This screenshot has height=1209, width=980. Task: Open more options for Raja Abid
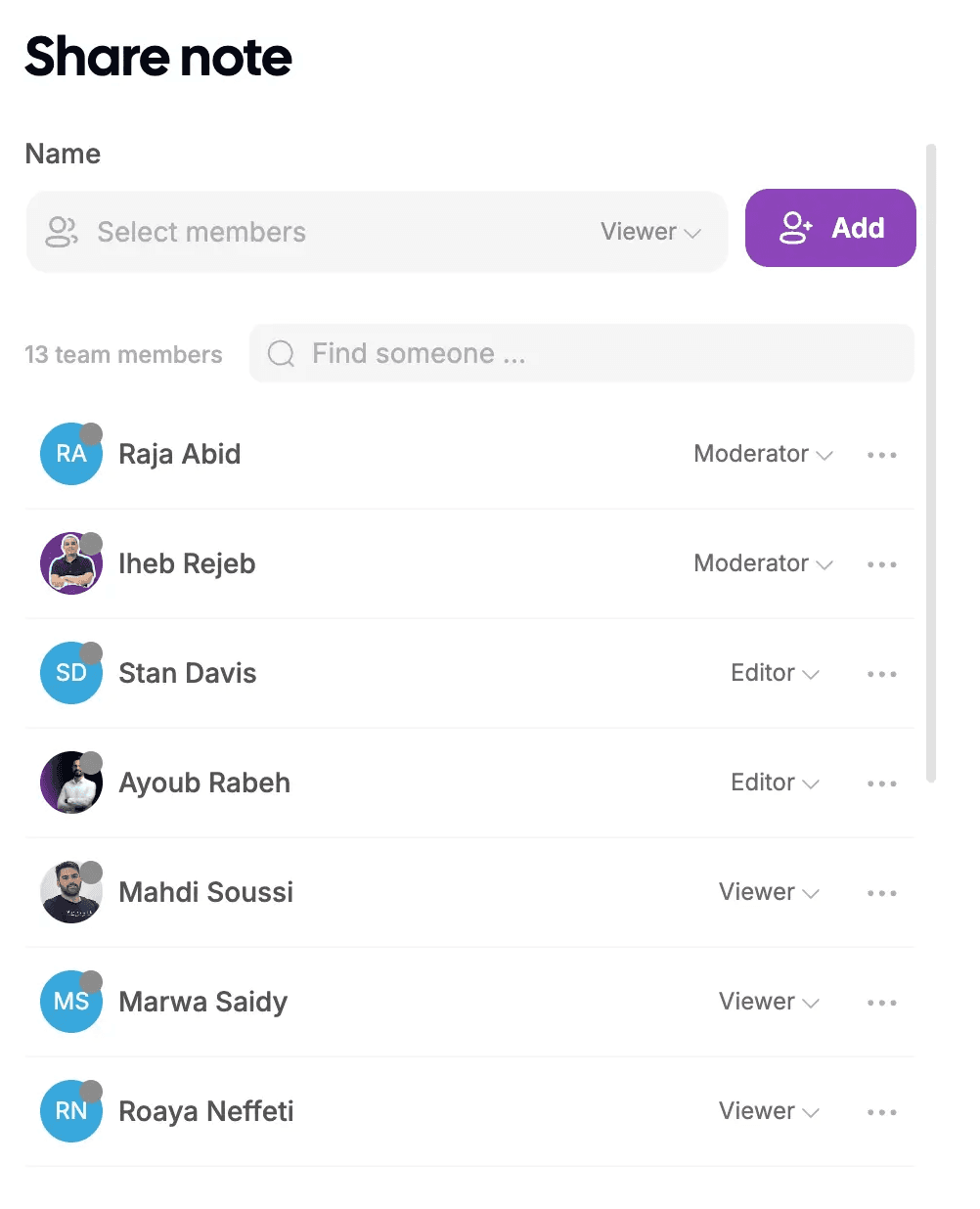tap(881, 455)
